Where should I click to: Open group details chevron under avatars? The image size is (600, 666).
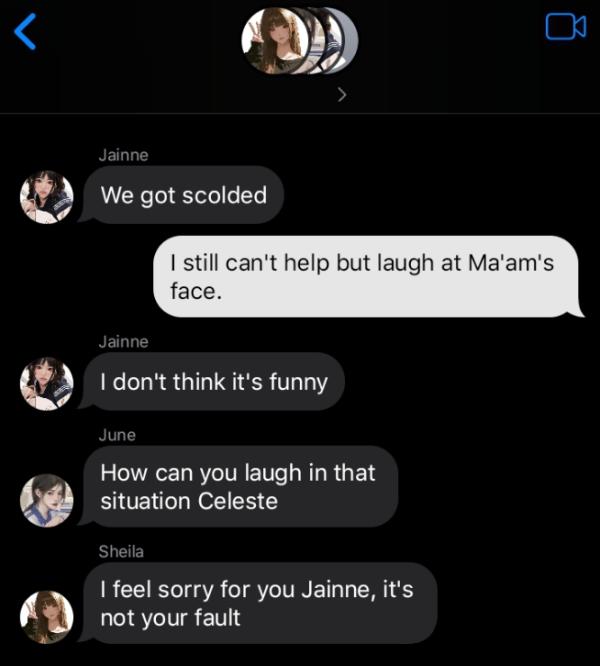click(343, 96)
